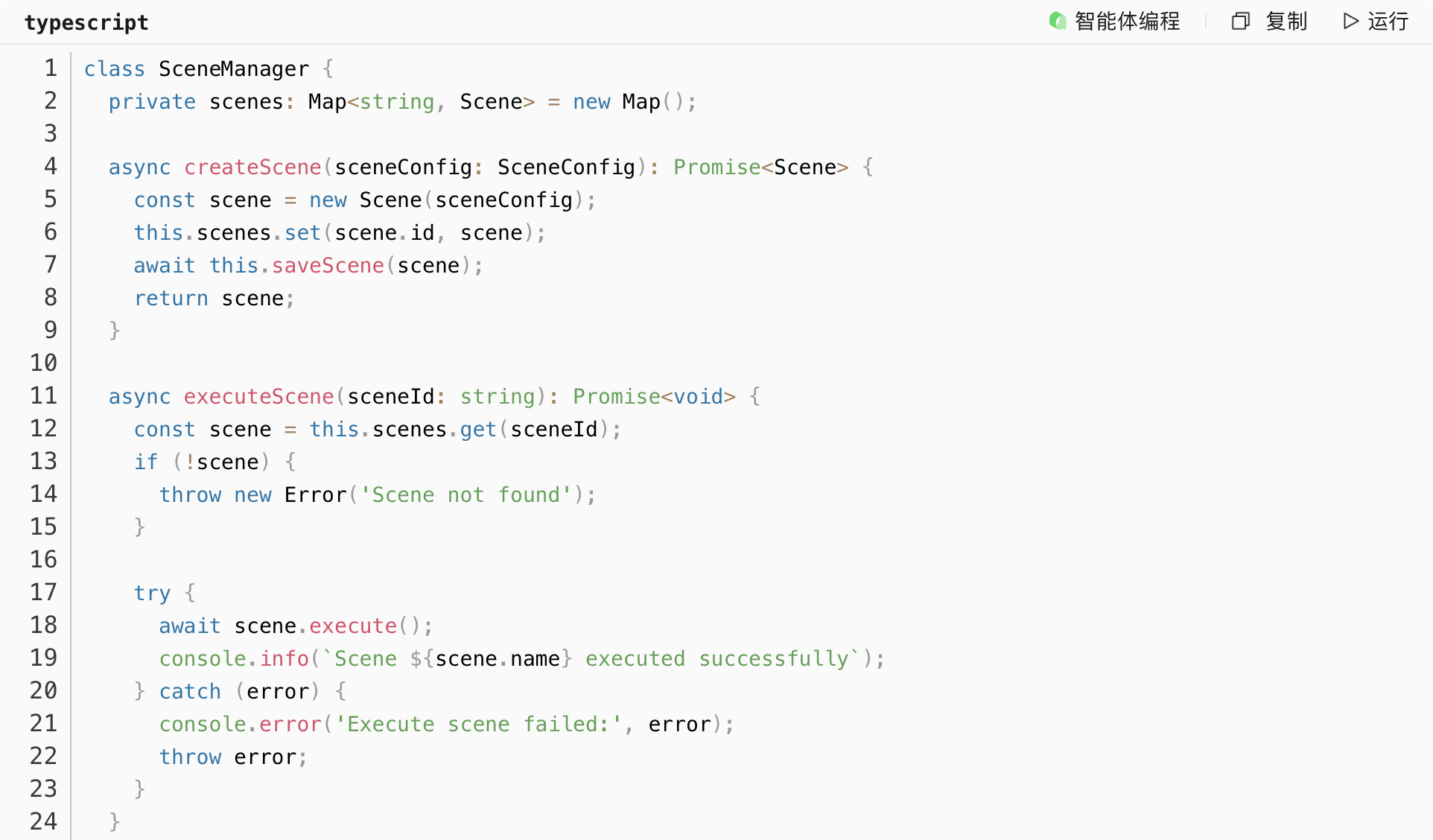Click the green agent programming icon
Screen dimensions: 1433x840
point(1057,21)
